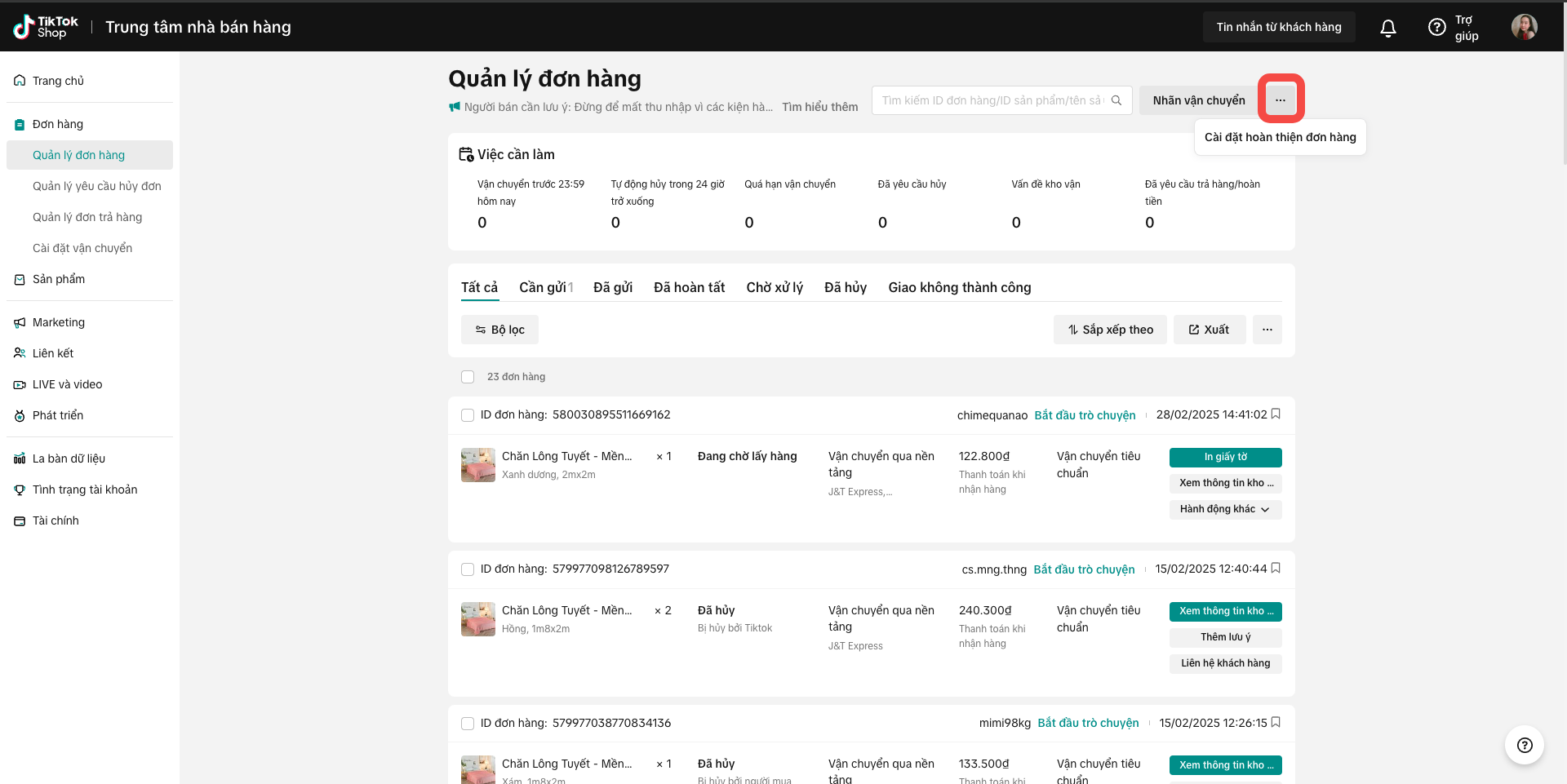Select checkbox for order 579977098126789597
The width and height of the screenshot is (1567, 784).
(x=468, y=569)
